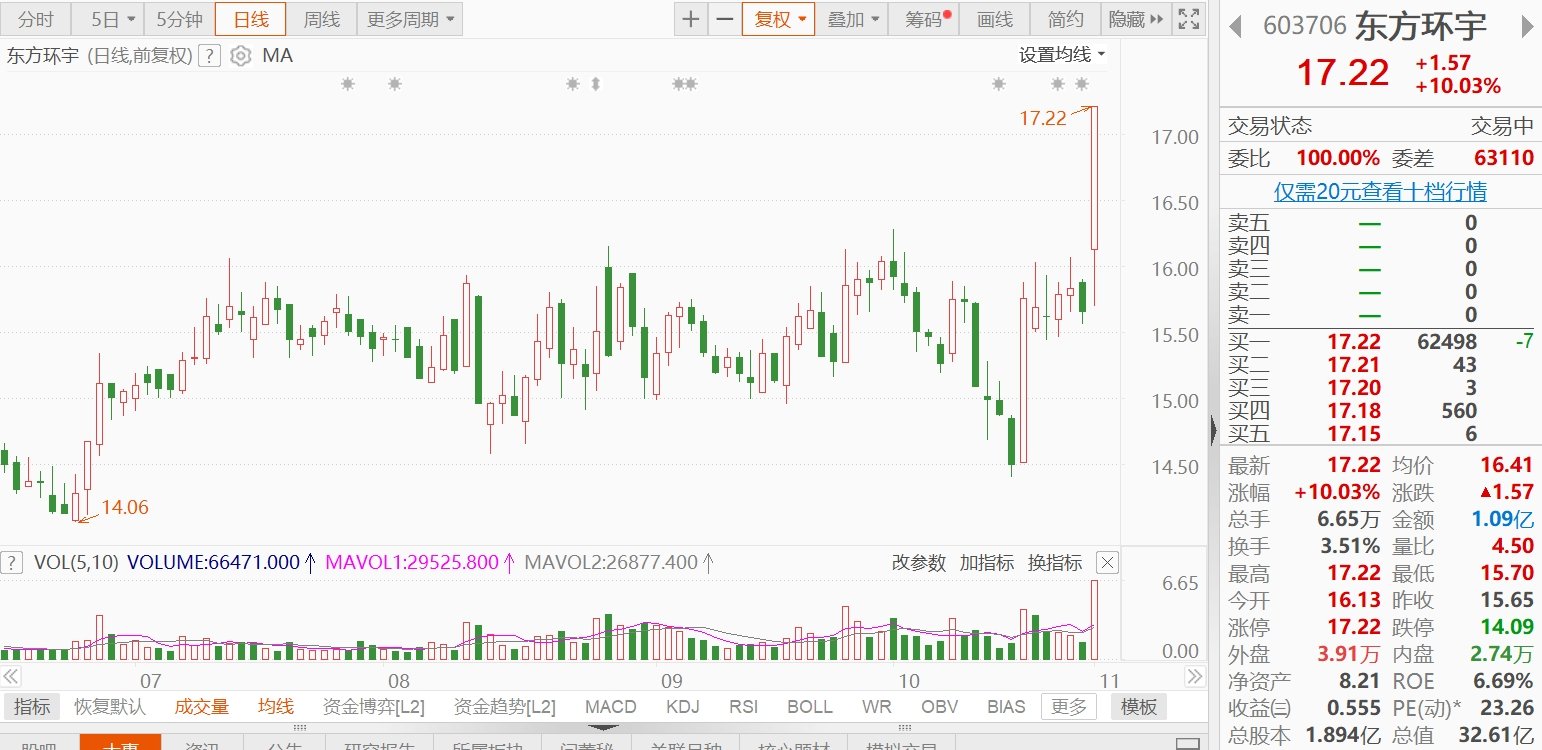
Task: Close the VOL indicator panel
Action: click(x=1106, y=562)
